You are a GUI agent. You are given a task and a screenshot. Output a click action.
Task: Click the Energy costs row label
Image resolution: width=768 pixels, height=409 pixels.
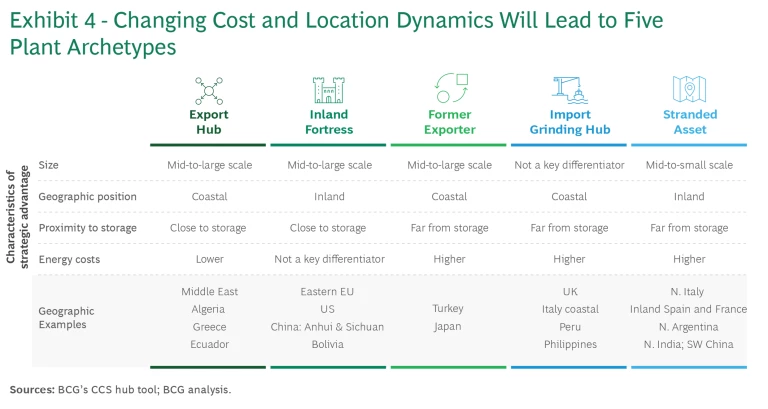[69, 259]
